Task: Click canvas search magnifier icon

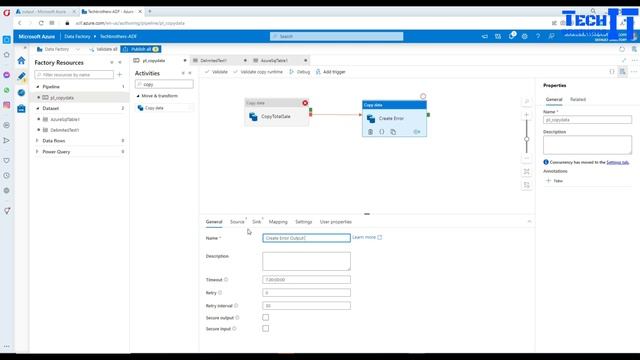Action: coord(527,101)
